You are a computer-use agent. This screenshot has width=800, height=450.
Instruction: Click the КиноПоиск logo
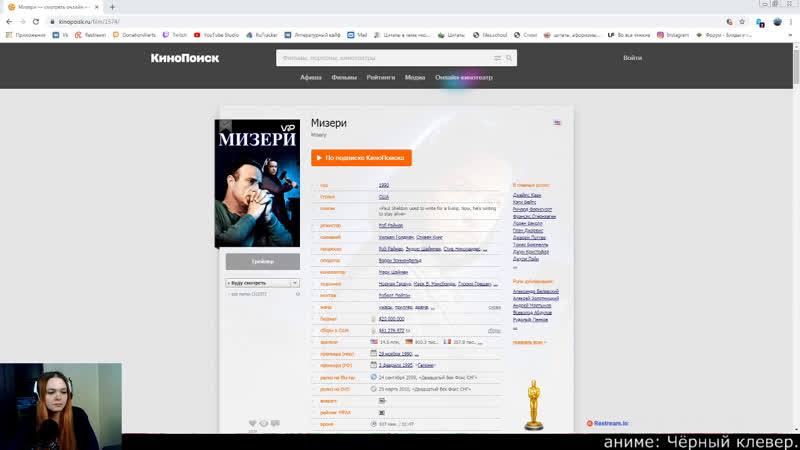(x=185, y=58)
